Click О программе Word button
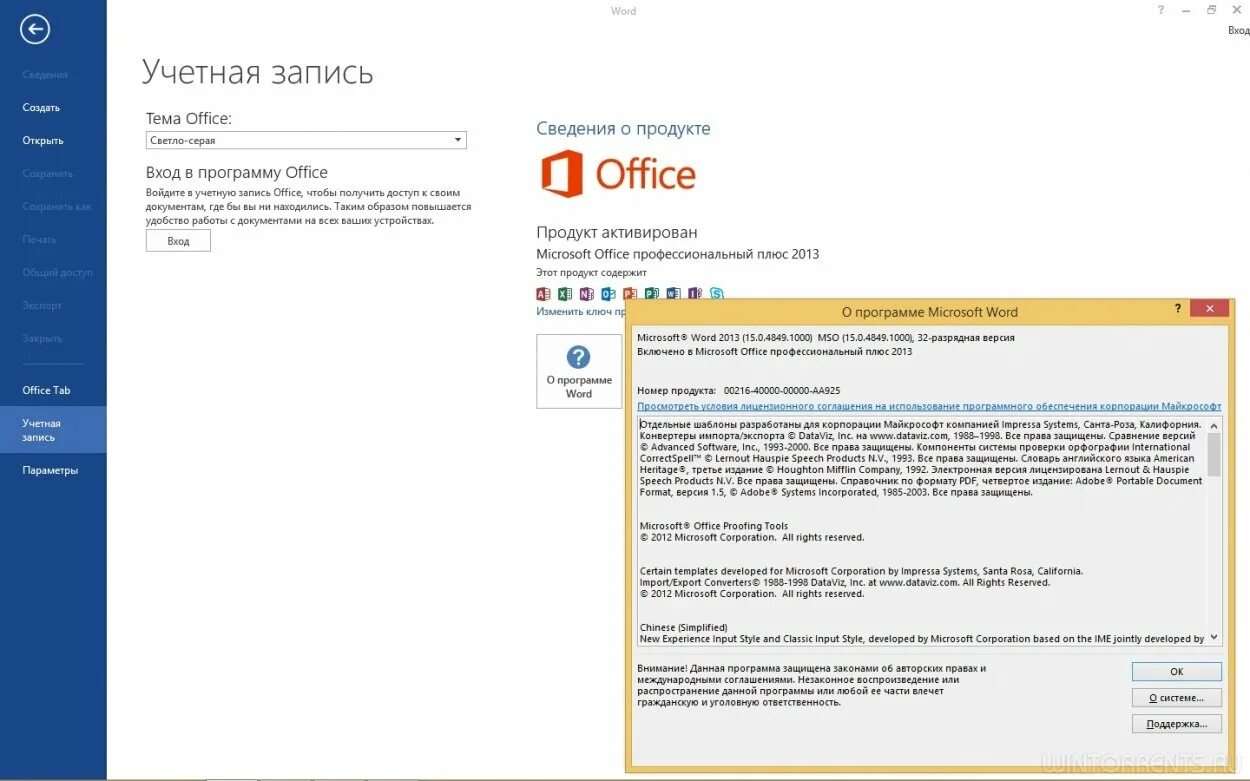 (578, 371)
